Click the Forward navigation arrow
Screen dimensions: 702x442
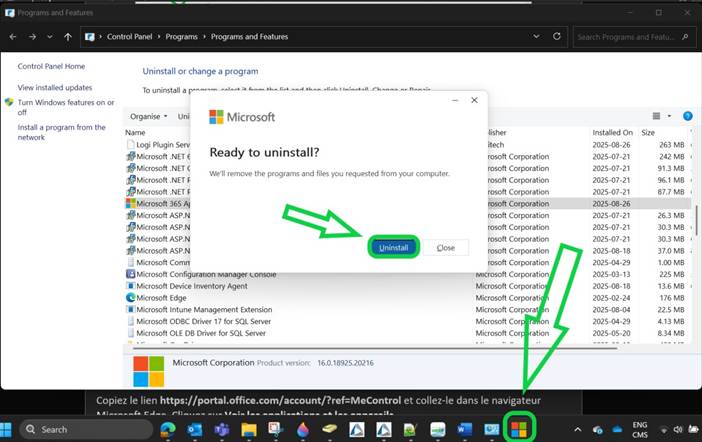32,37
